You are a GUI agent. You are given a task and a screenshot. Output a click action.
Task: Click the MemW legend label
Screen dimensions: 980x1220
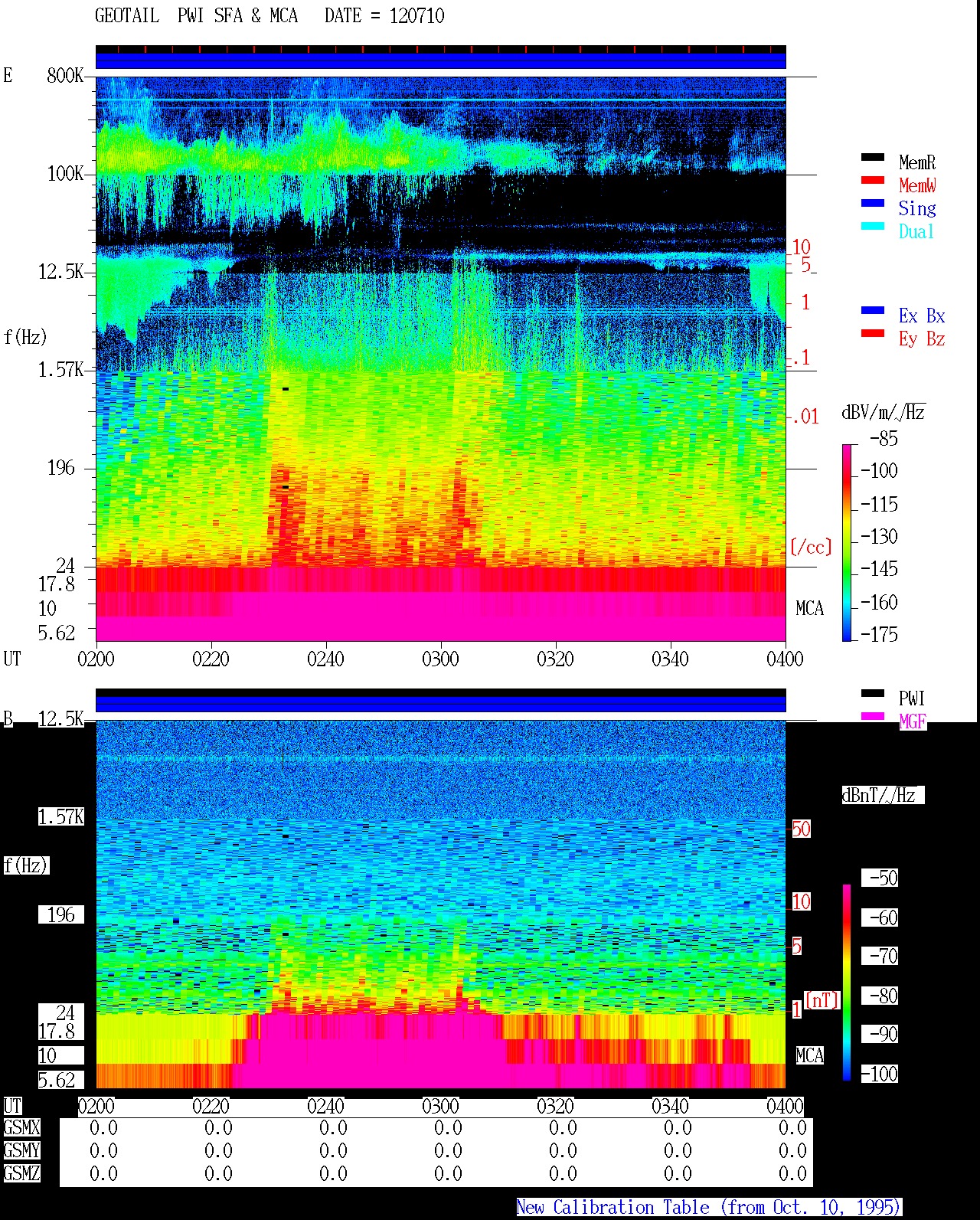[x=917, y=185]
